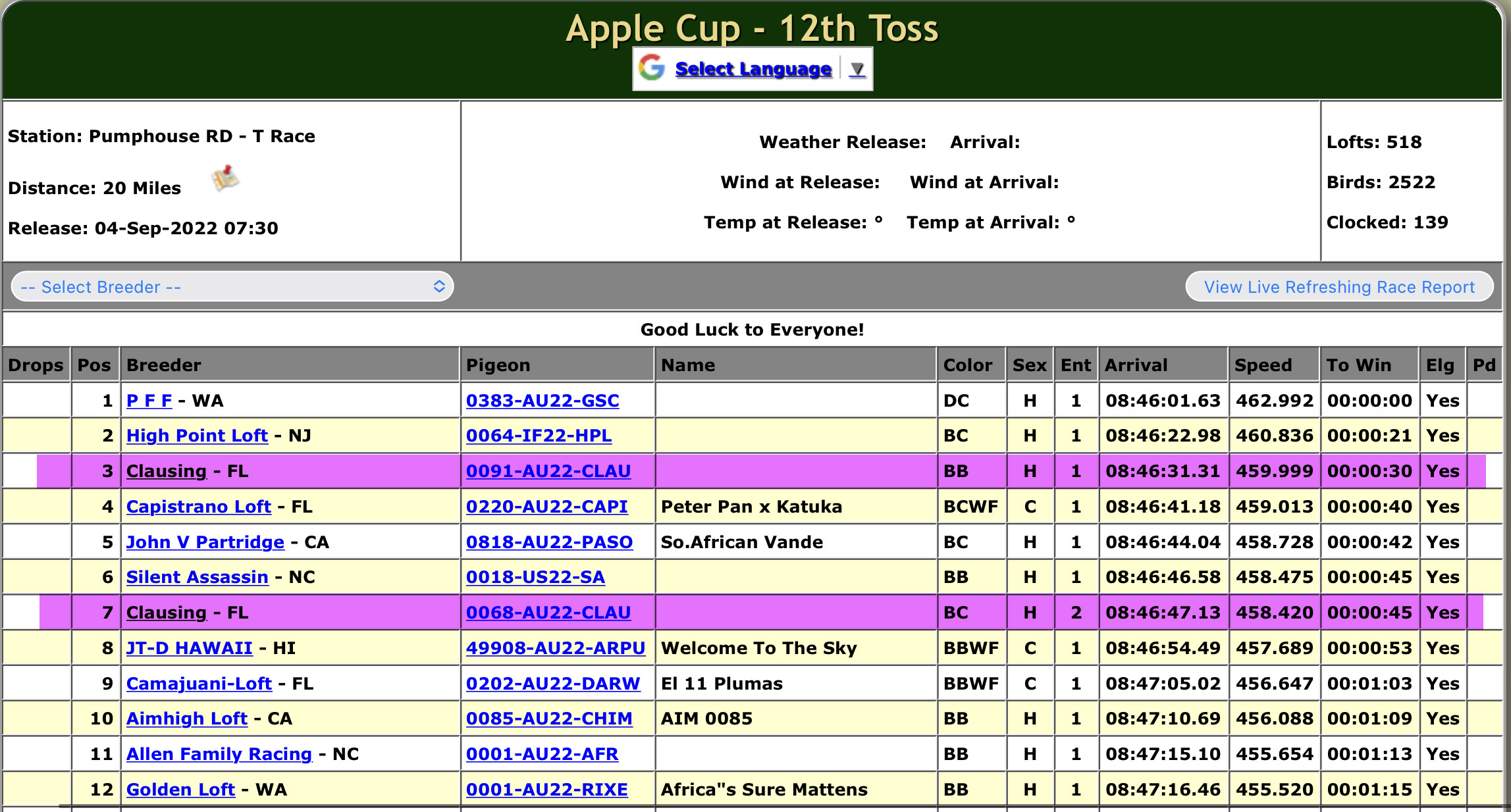Screen dimensions: 1511x812
Task: Click the Speed column header
Action: coord(1262,365)
